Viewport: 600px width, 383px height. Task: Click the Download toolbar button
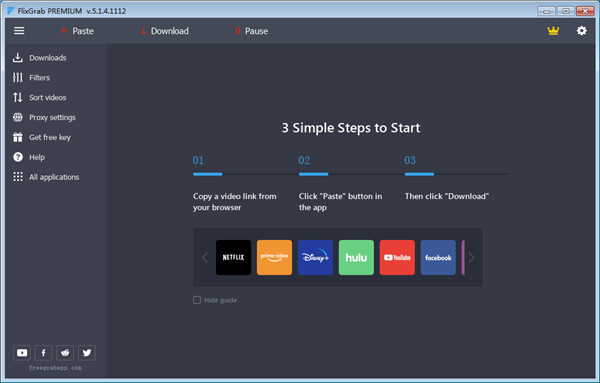point(165,31)
